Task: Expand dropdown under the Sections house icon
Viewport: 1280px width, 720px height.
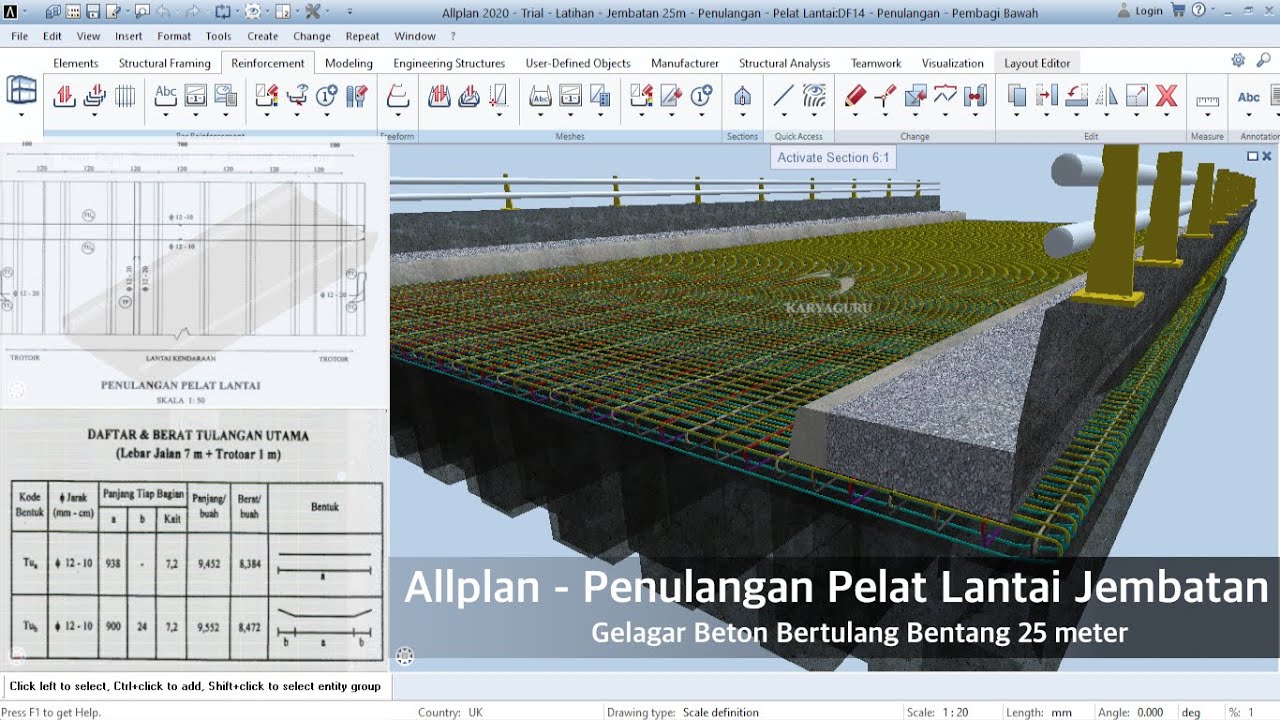Action: point(742,115)
